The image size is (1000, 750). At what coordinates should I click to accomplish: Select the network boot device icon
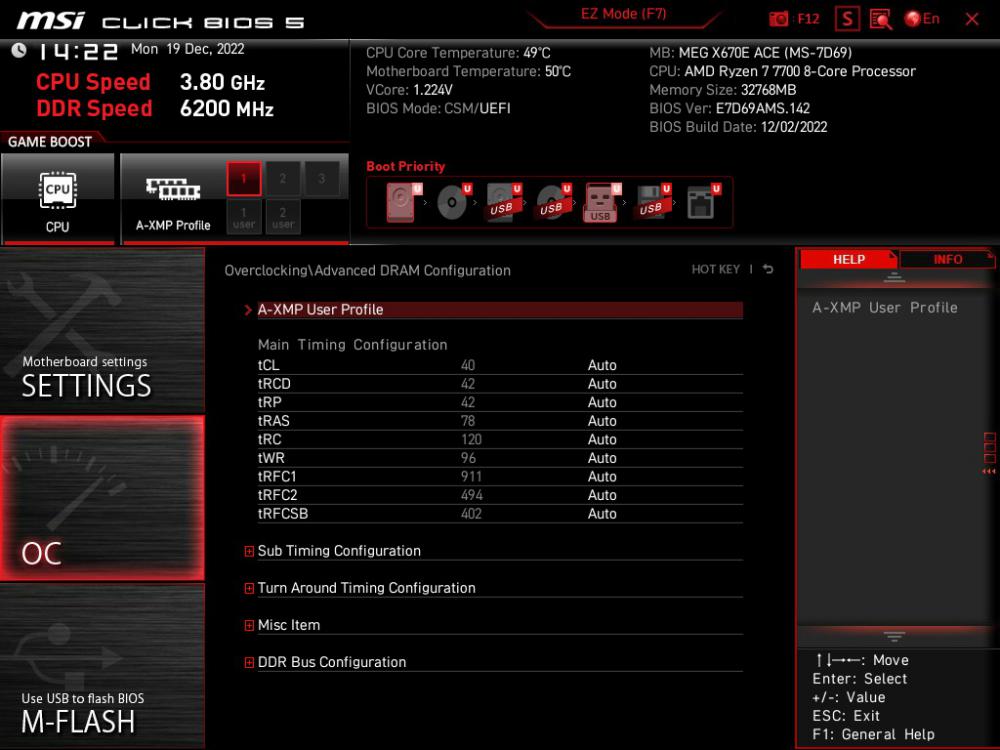tap(702, 202)
